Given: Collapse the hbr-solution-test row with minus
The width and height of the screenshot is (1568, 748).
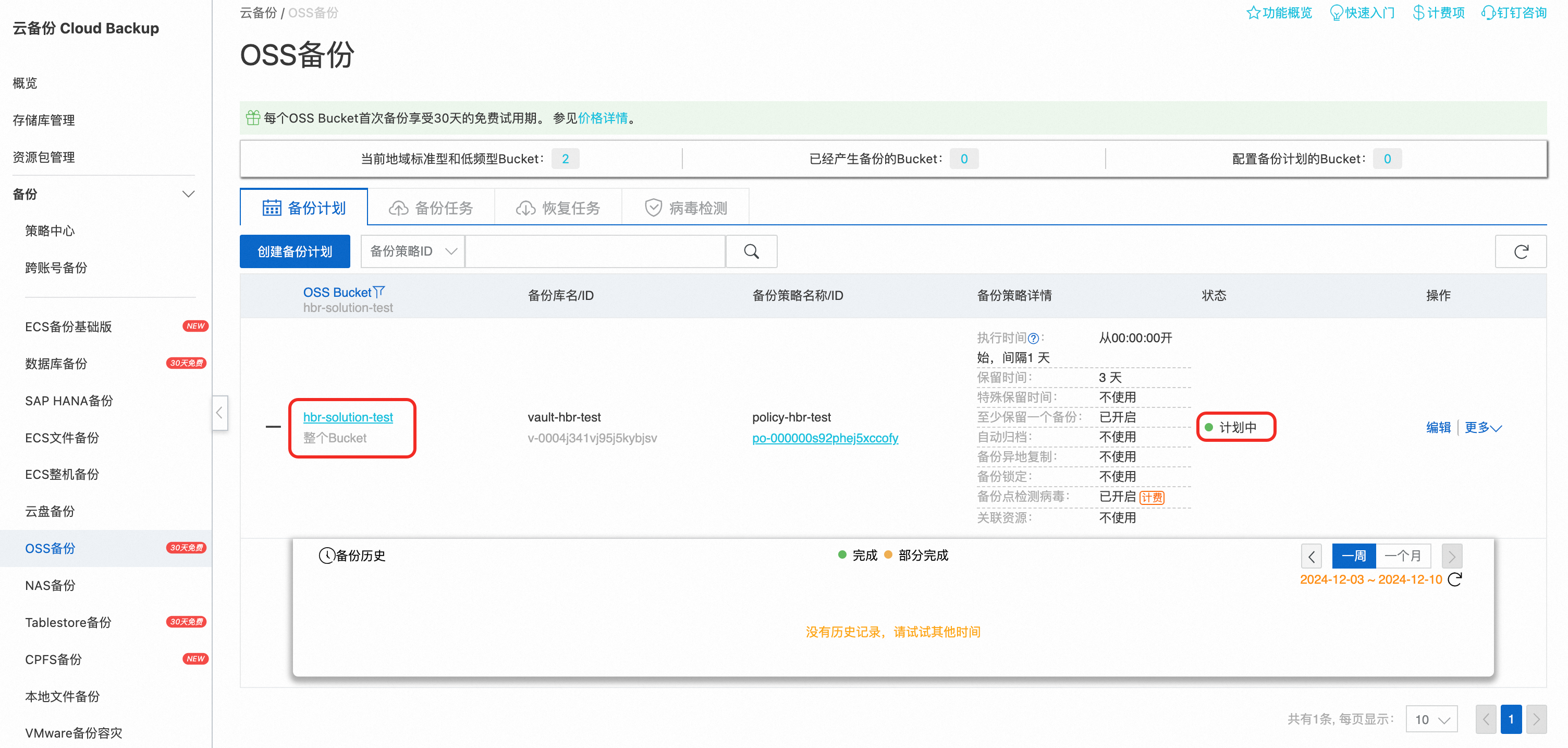Looking at the screenshot, I should [273, 427].
